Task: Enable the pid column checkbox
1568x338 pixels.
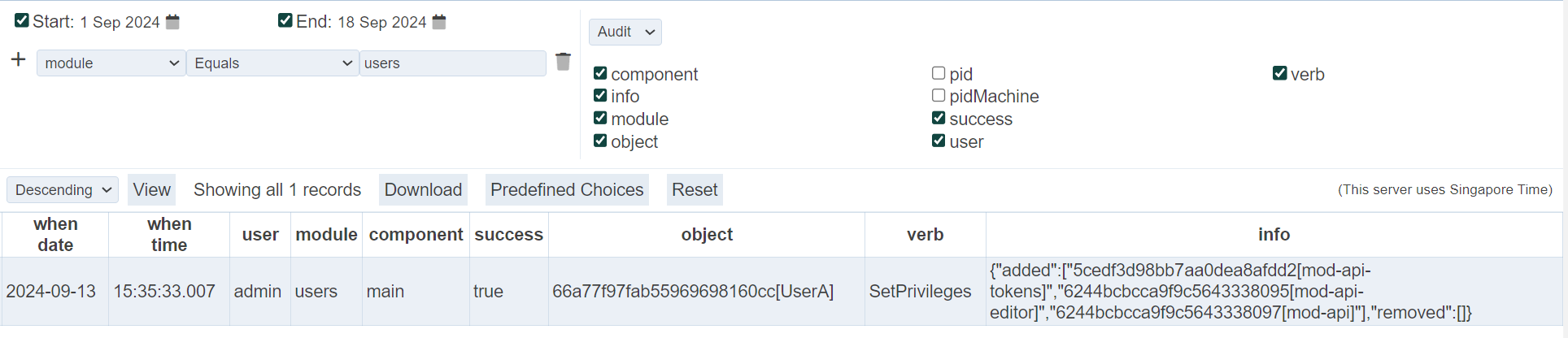Action: pos(939,73)
